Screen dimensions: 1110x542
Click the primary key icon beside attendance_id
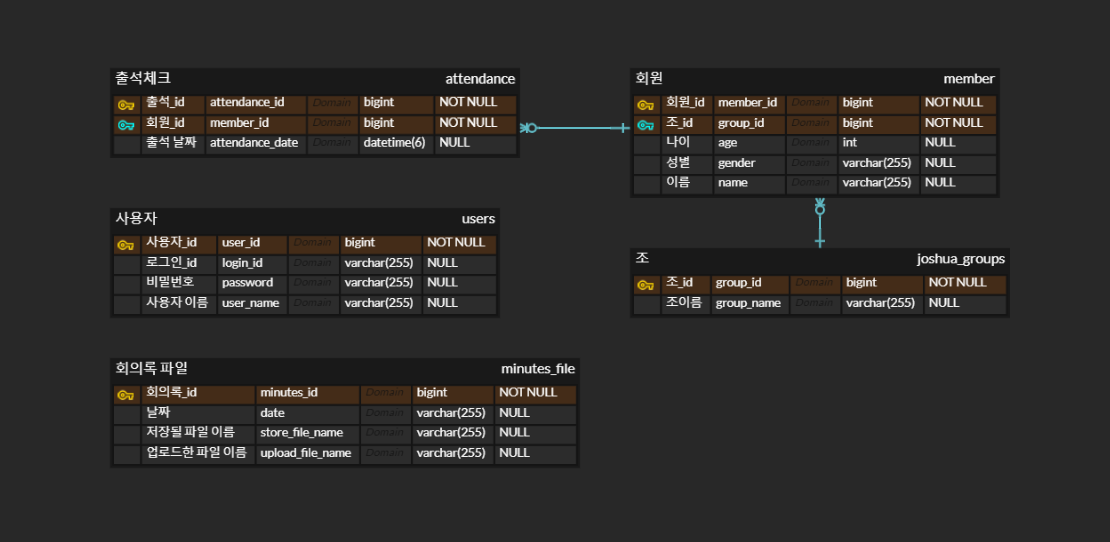(126, 104)
